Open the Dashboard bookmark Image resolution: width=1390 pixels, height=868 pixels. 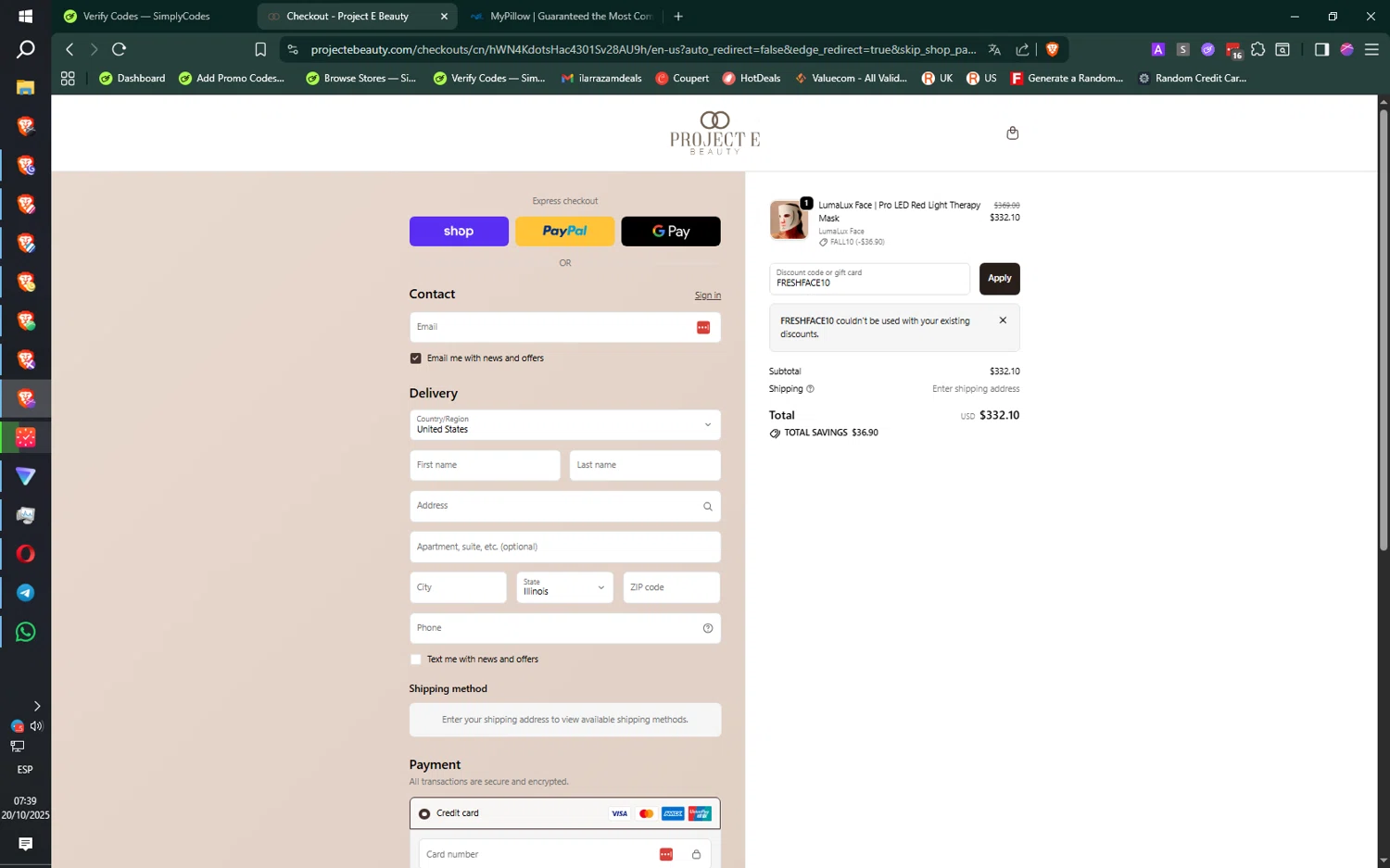coord(132,78)
